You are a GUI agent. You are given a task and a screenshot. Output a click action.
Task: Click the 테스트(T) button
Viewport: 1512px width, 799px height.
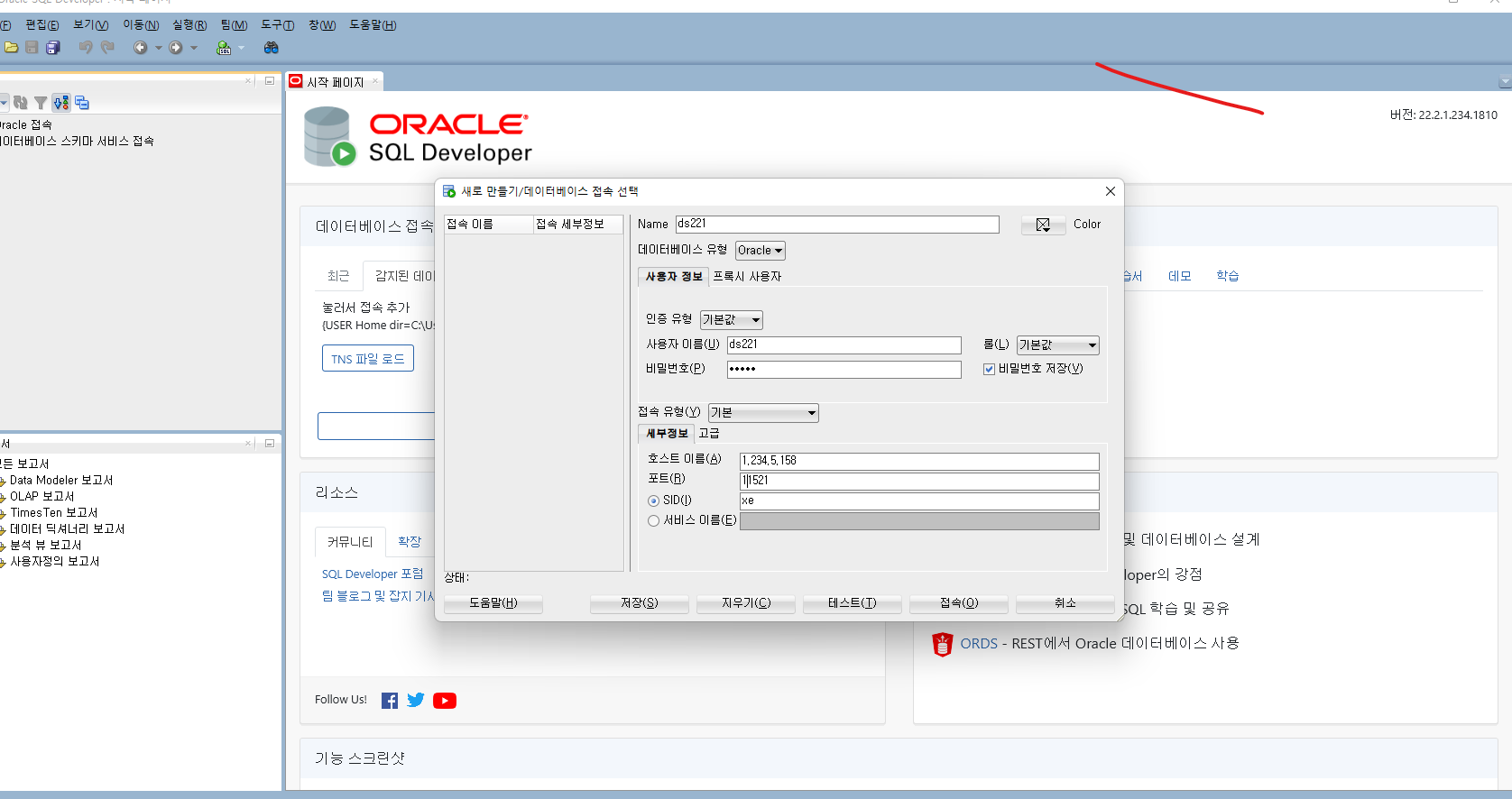[853, 603]
